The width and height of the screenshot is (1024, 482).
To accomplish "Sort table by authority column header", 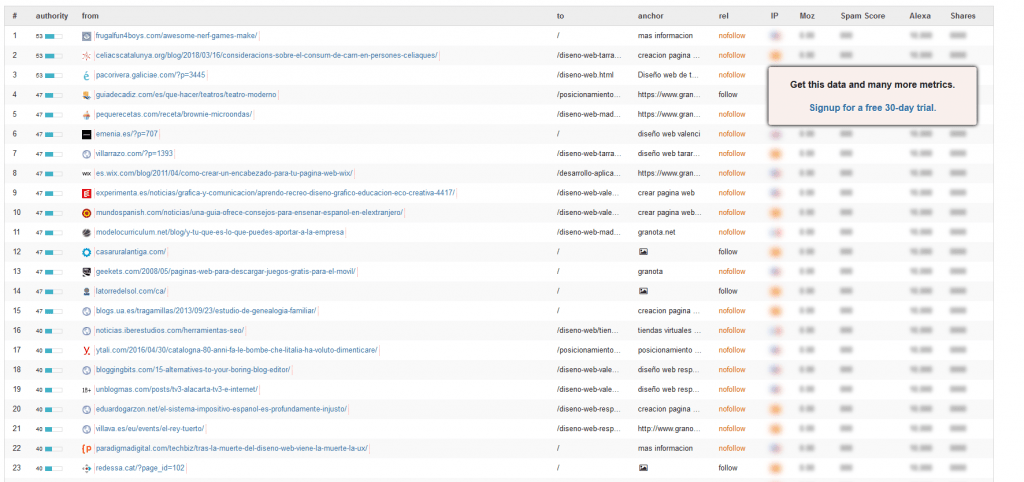I will (50, 16).
